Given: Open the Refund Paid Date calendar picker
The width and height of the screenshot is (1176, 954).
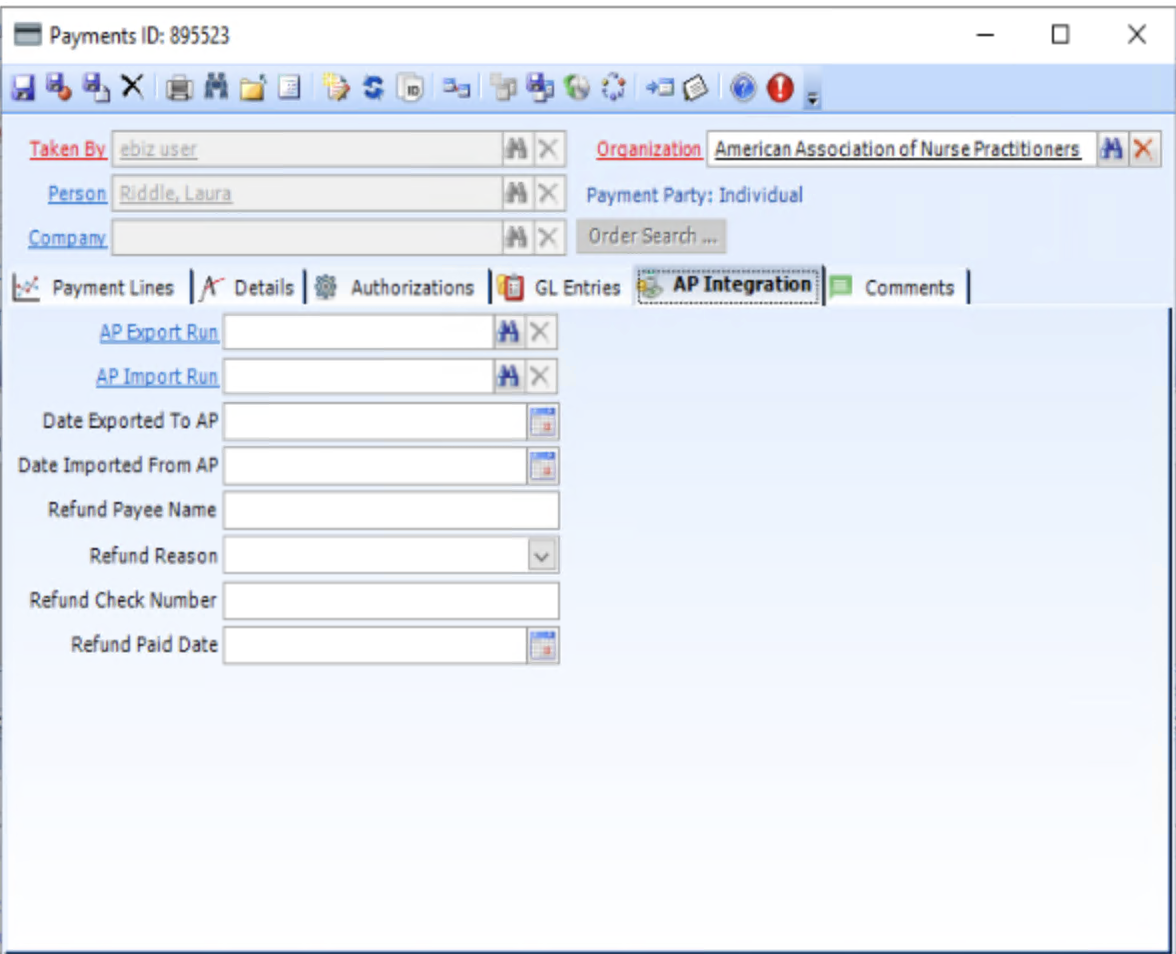Looking at the screenshot, I should click(x=544, y=645).
